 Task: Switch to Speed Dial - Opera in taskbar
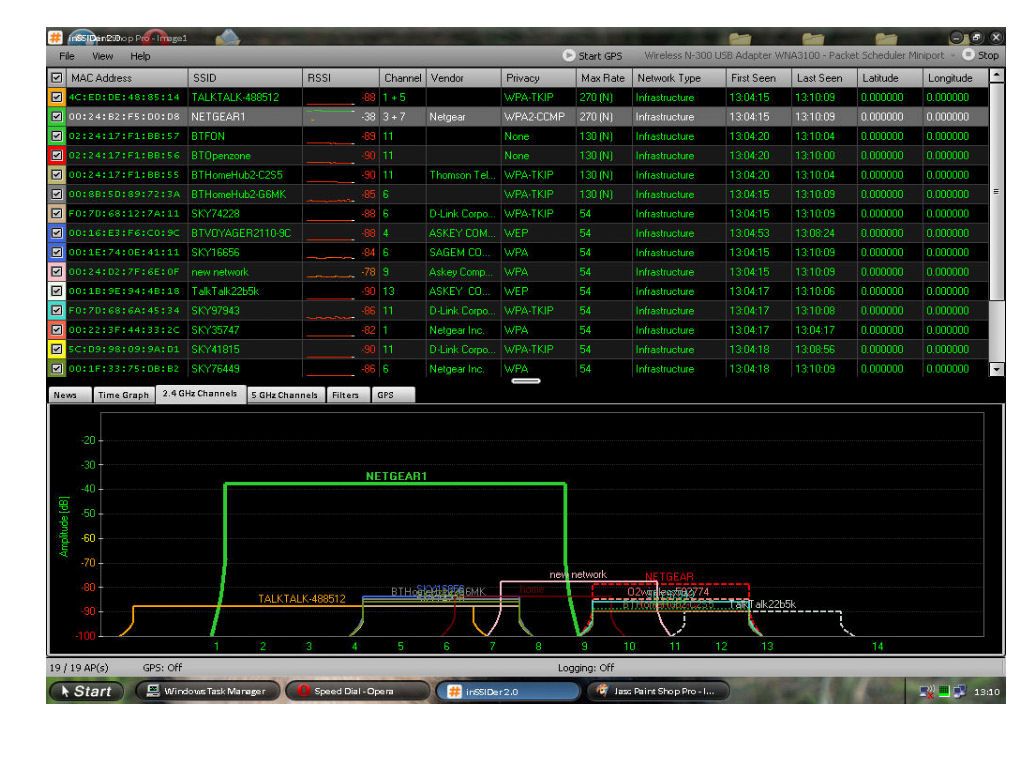pos(358,691)
